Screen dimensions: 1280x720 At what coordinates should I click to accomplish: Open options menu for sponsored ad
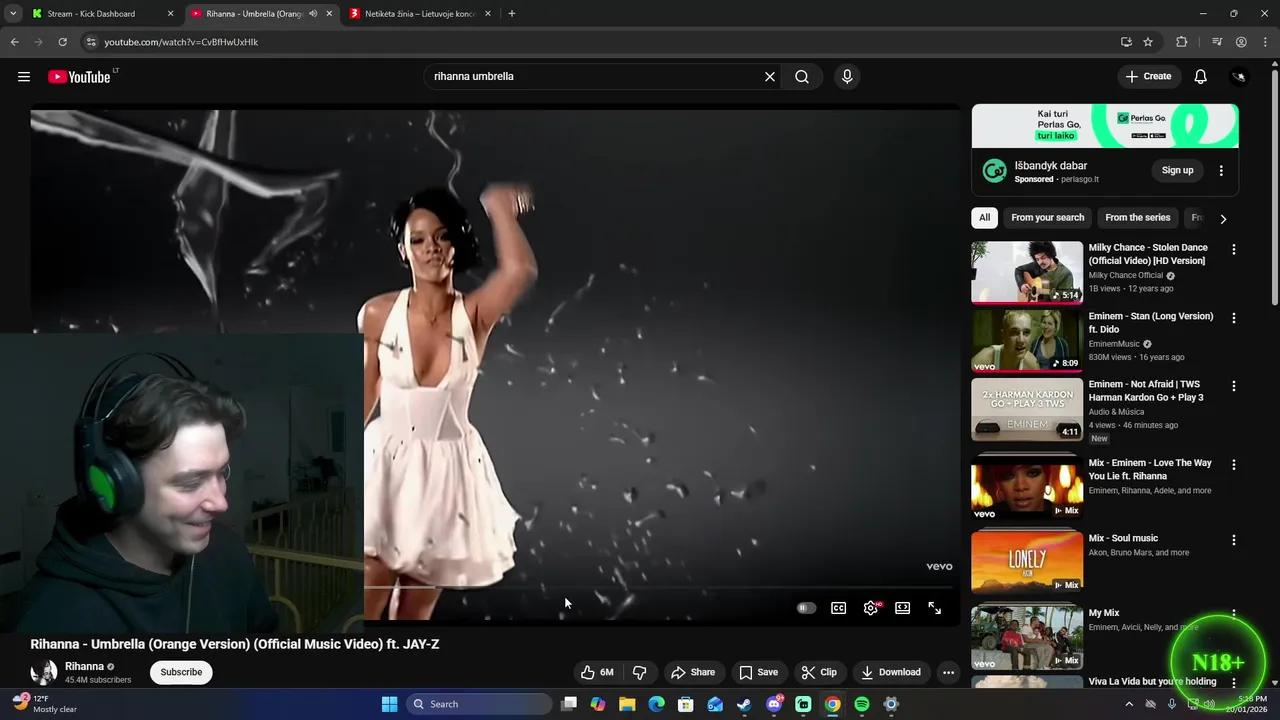[1221, 170]
